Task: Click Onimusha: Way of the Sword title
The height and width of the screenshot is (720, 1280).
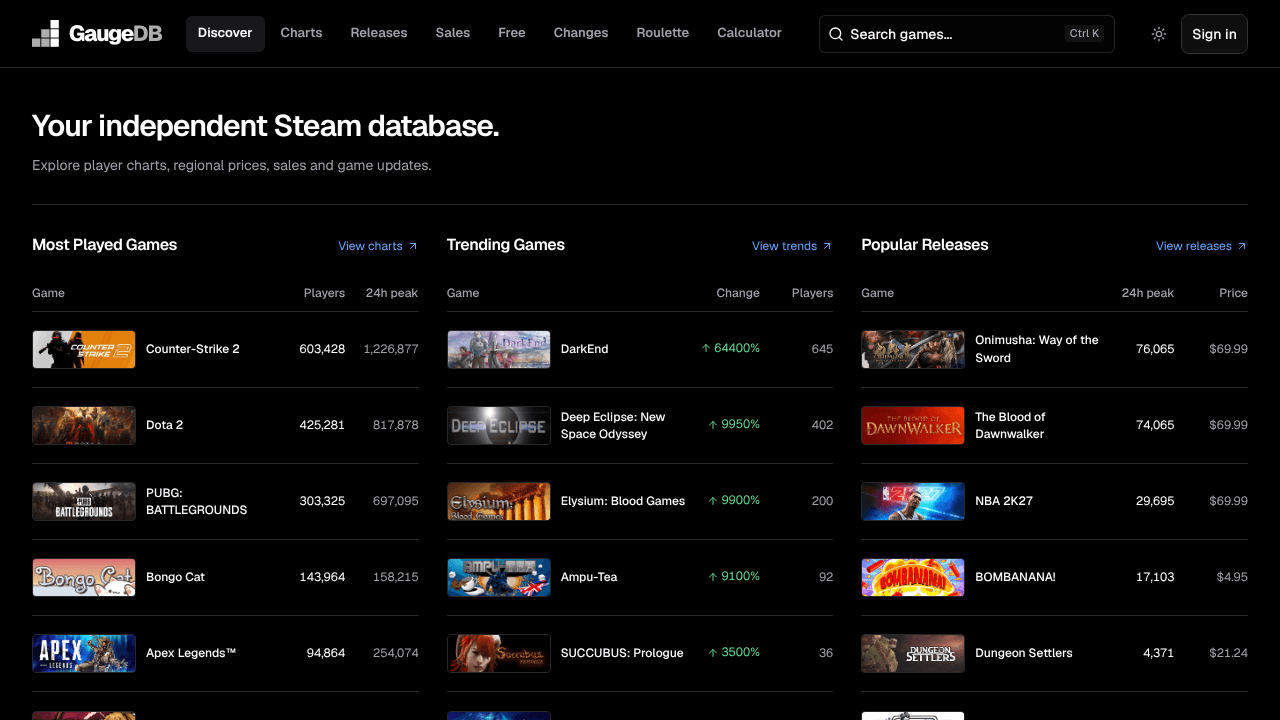Action: [x=1037, y=349]
